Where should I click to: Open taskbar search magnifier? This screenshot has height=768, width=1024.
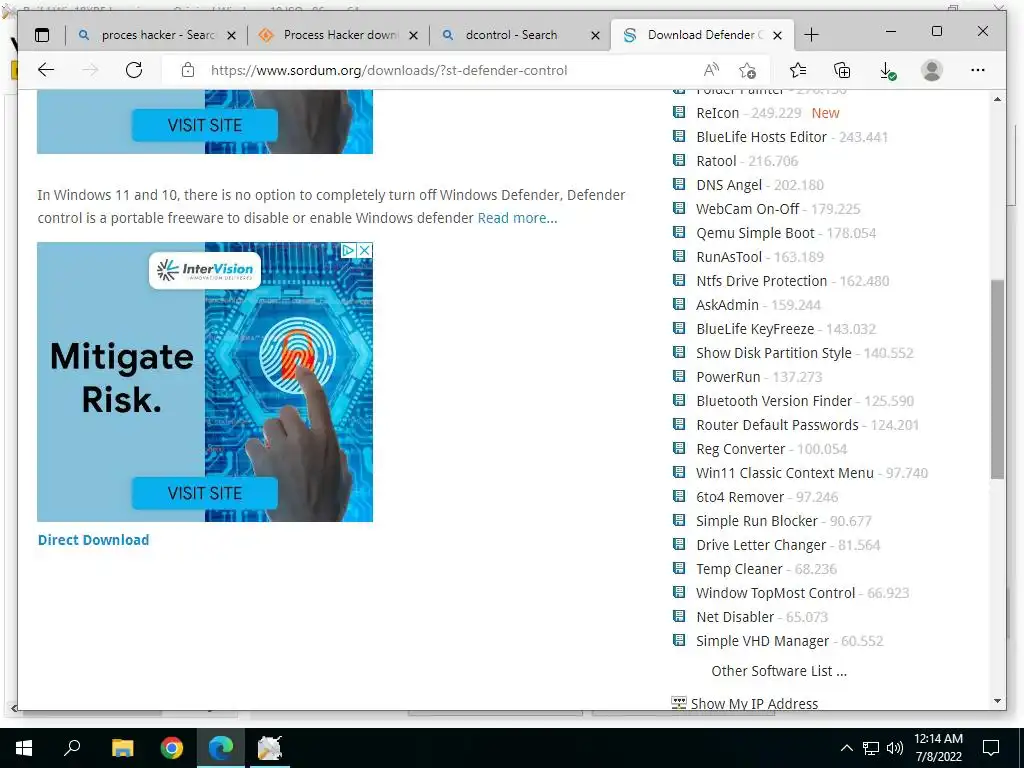[72, 747]
